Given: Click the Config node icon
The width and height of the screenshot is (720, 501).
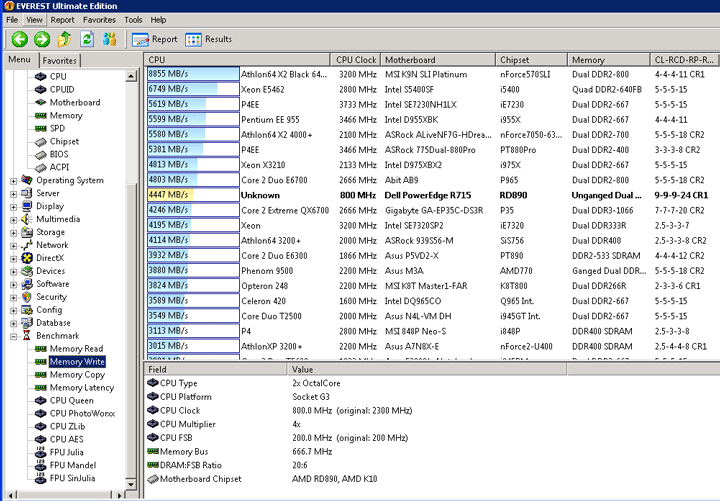Looking at the screenshot, I should [x=27, y=310].
